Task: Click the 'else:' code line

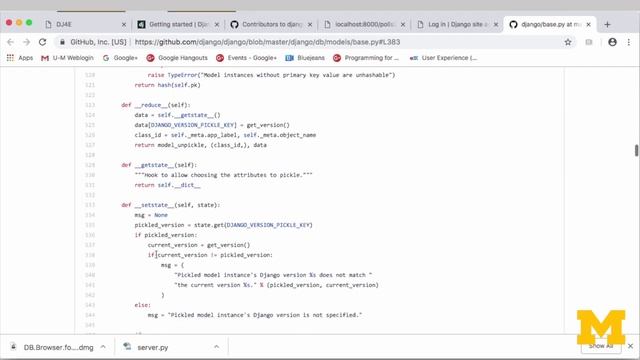Action: point(142,305)
